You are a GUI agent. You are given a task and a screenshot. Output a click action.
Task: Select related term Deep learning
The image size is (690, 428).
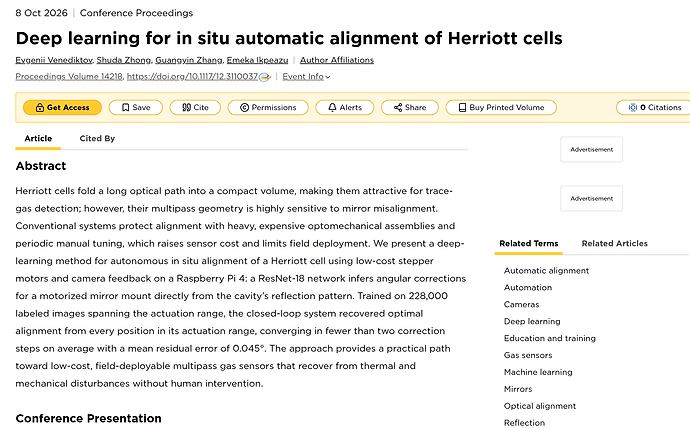[532, 322]
